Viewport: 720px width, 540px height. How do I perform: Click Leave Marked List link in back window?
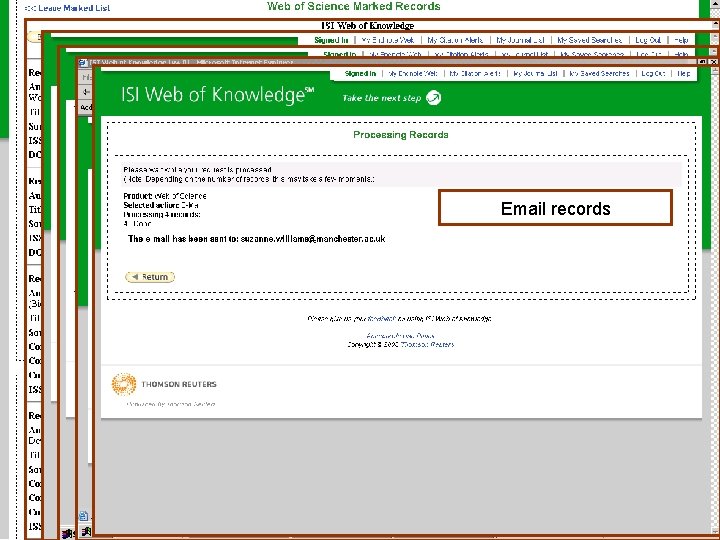68,8
